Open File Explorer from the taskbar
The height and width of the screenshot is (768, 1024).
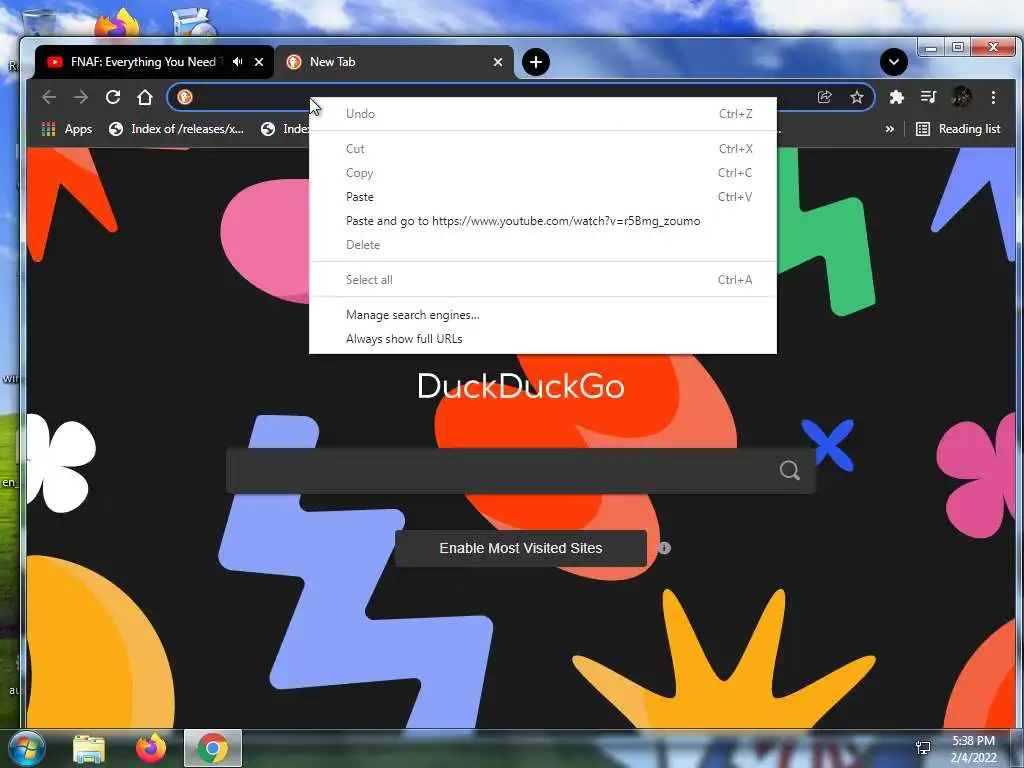click(x=89, y=748)
